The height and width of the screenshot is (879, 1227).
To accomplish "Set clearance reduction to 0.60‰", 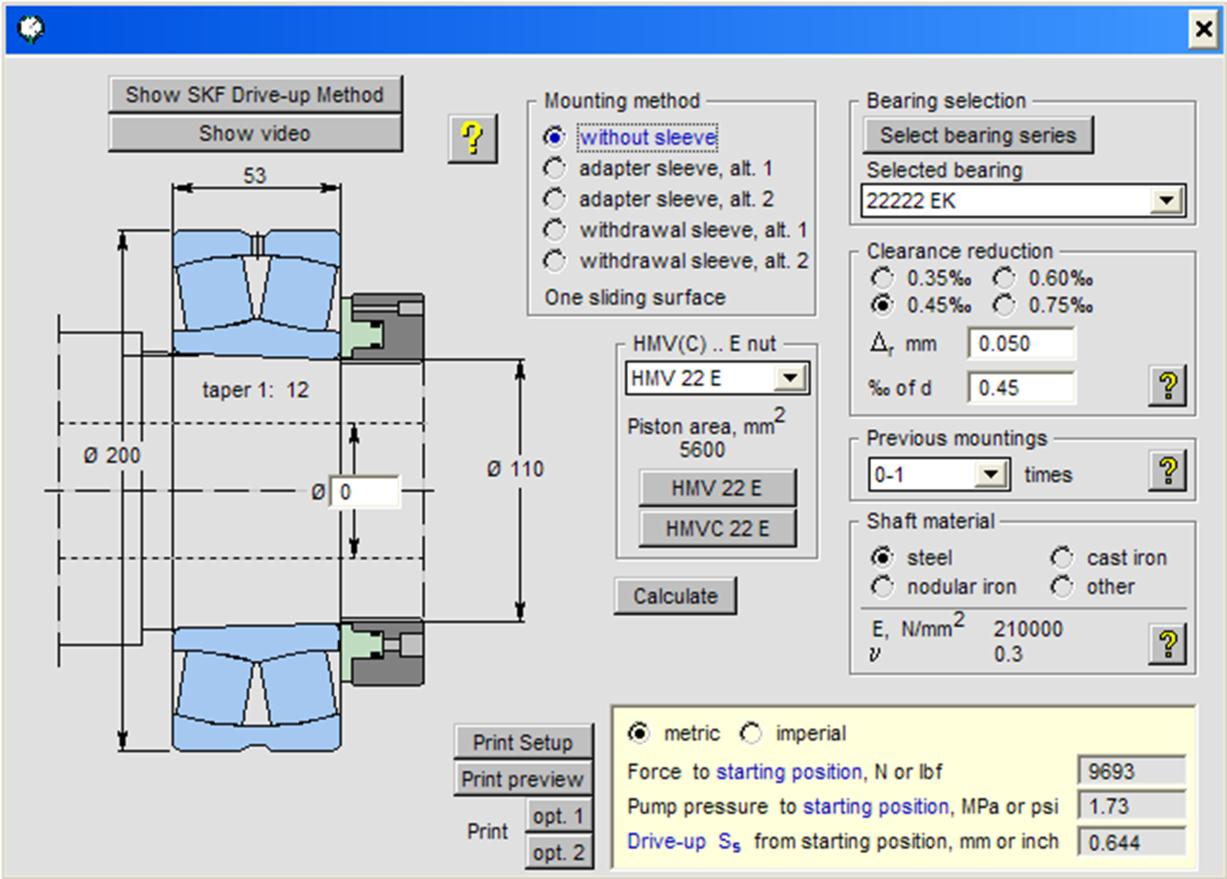I will point(1003,278).
